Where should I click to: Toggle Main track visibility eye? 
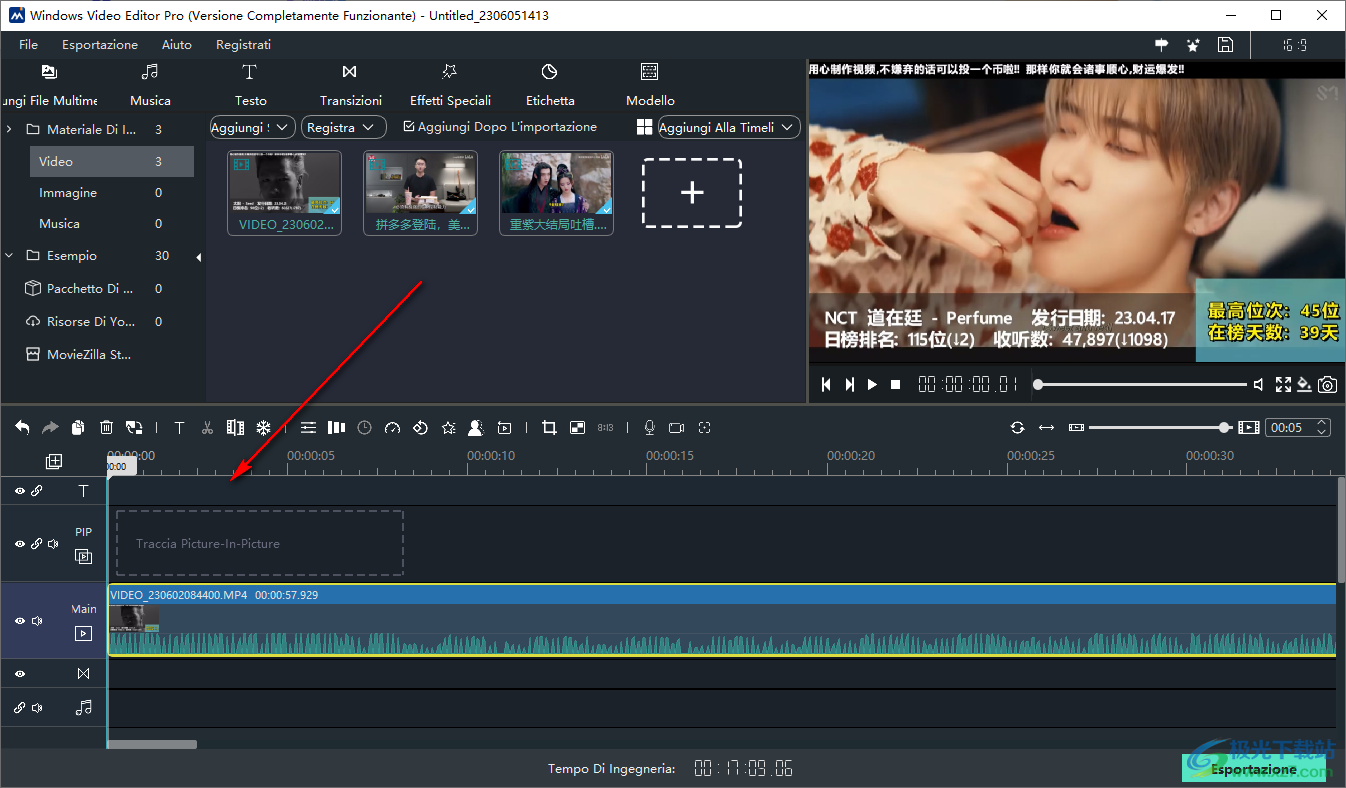coord(19,621)
